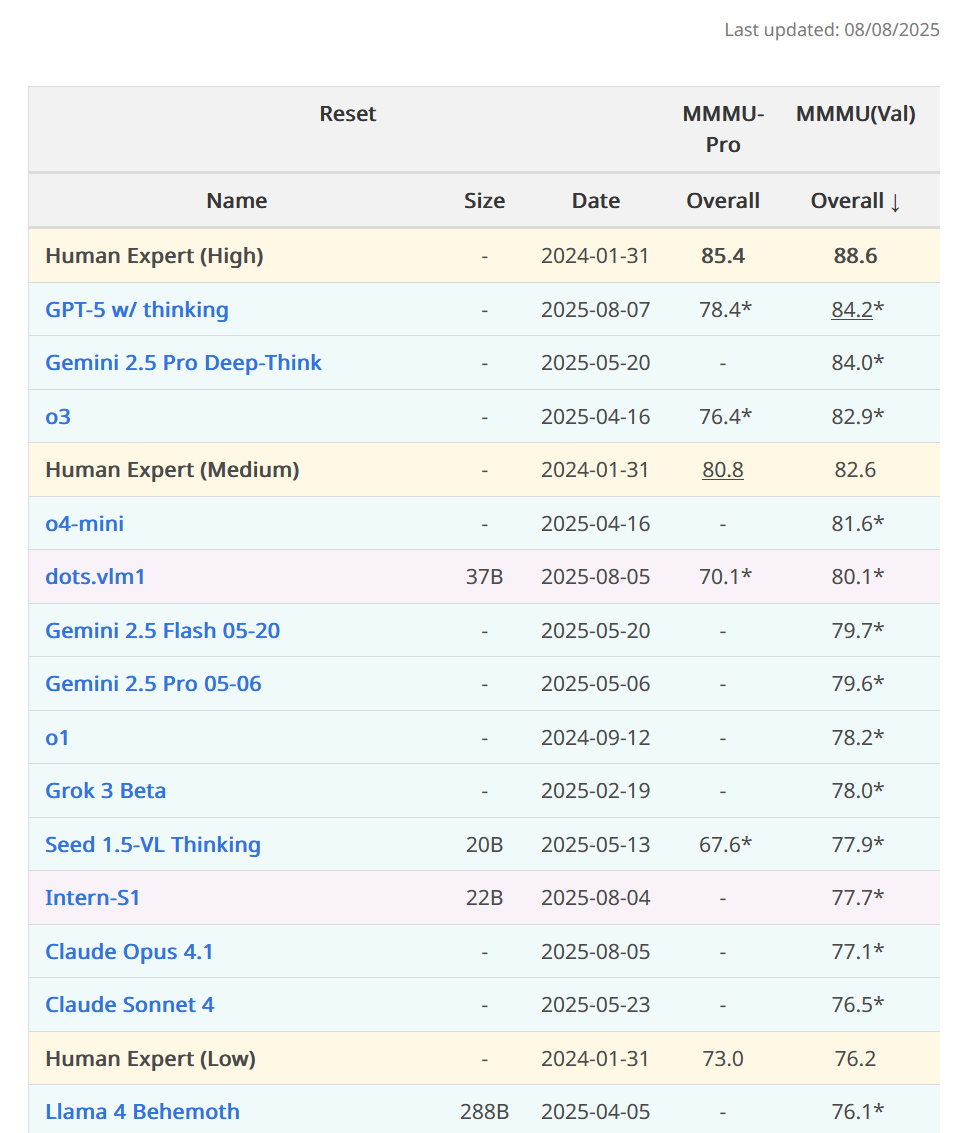This screenshot has height=1133, width=956.
Task: Click the 76.1* Llama 4 Behemoth score
Action: click(857, 1111)
